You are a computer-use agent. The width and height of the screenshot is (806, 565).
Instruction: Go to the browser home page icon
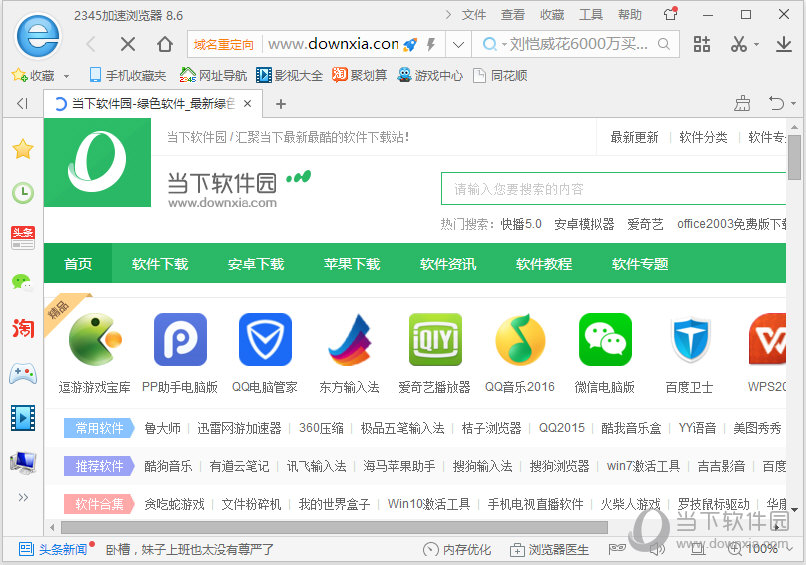point(164,44)
